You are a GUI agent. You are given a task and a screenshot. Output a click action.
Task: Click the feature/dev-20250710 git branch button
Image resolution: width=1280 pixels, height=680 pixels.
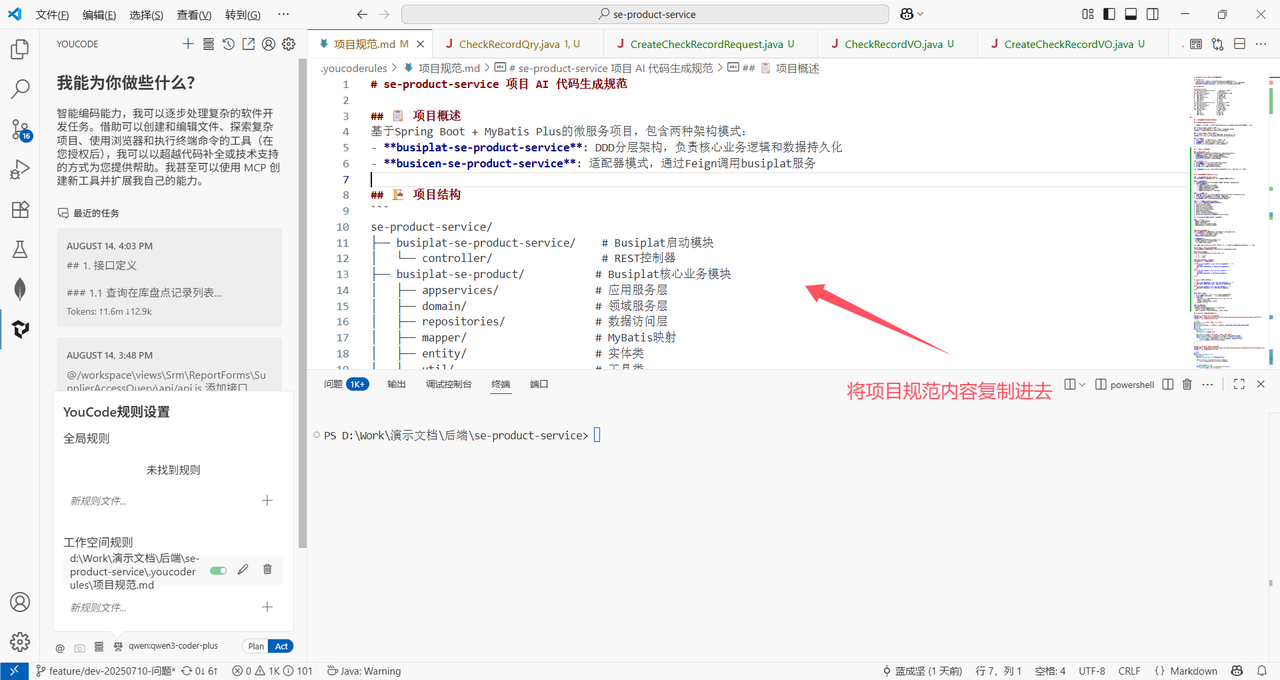105,671
